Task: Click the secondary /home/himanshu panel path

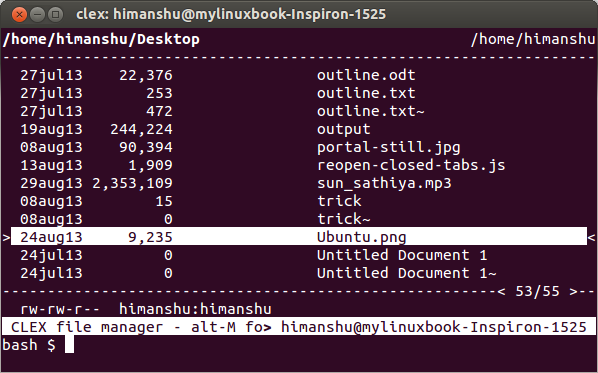Action: point(533,39)
